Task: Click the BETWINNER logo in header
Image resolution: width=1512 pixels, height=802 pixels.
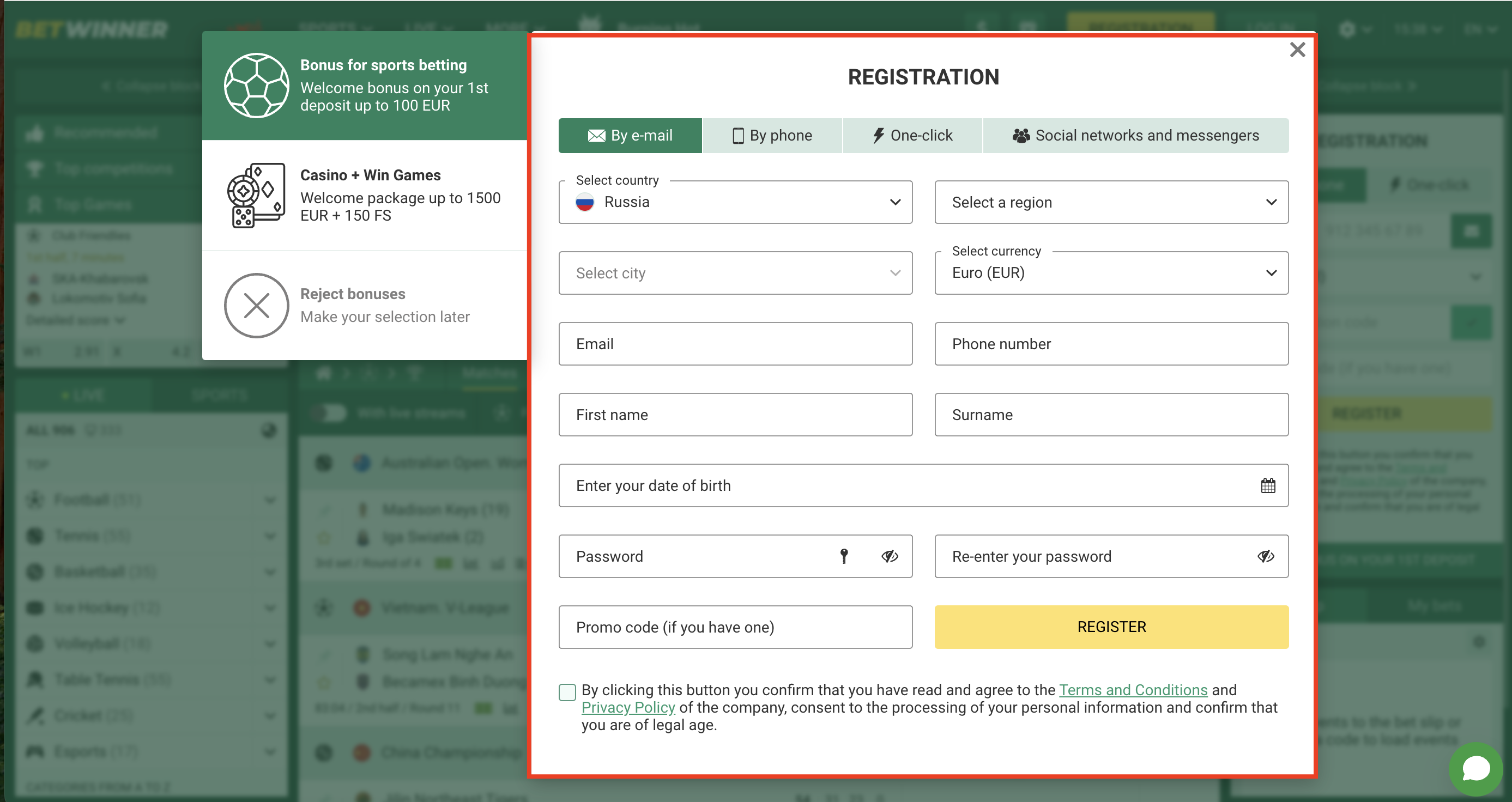Action: (x=92, y=29)
